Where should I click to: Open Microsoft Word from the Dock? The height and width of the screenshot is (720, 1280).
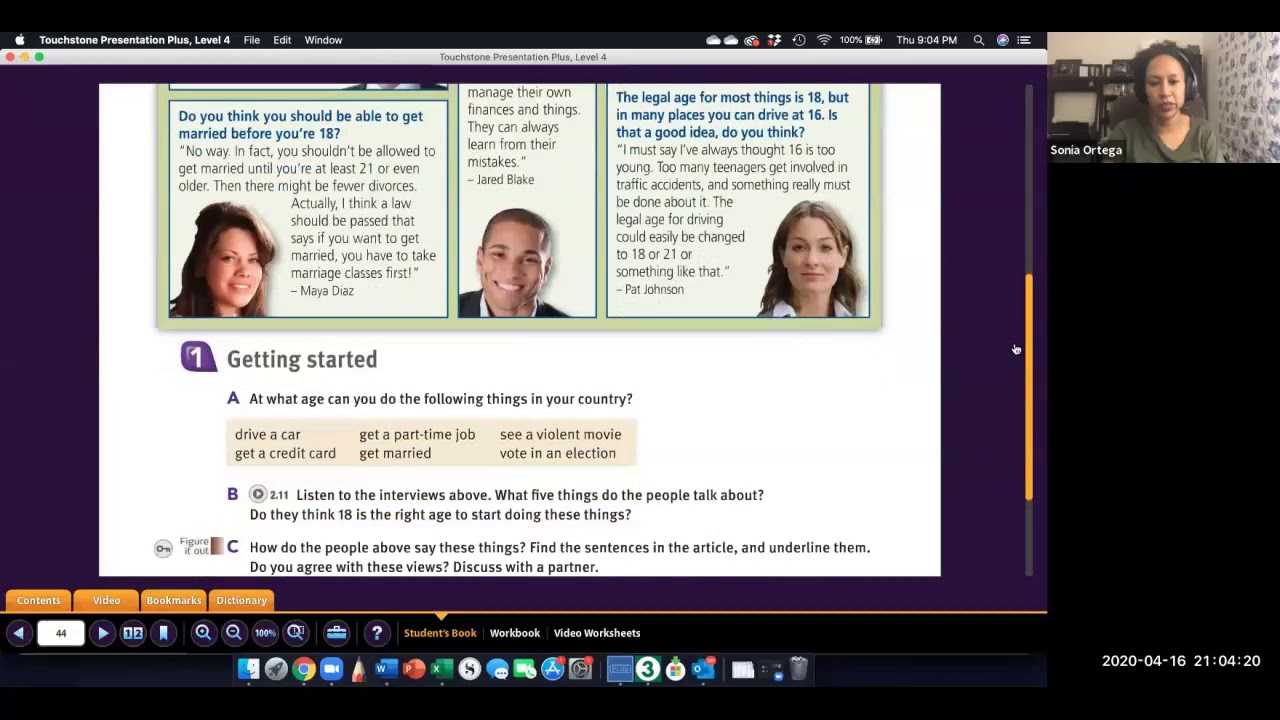click(386, 669)
